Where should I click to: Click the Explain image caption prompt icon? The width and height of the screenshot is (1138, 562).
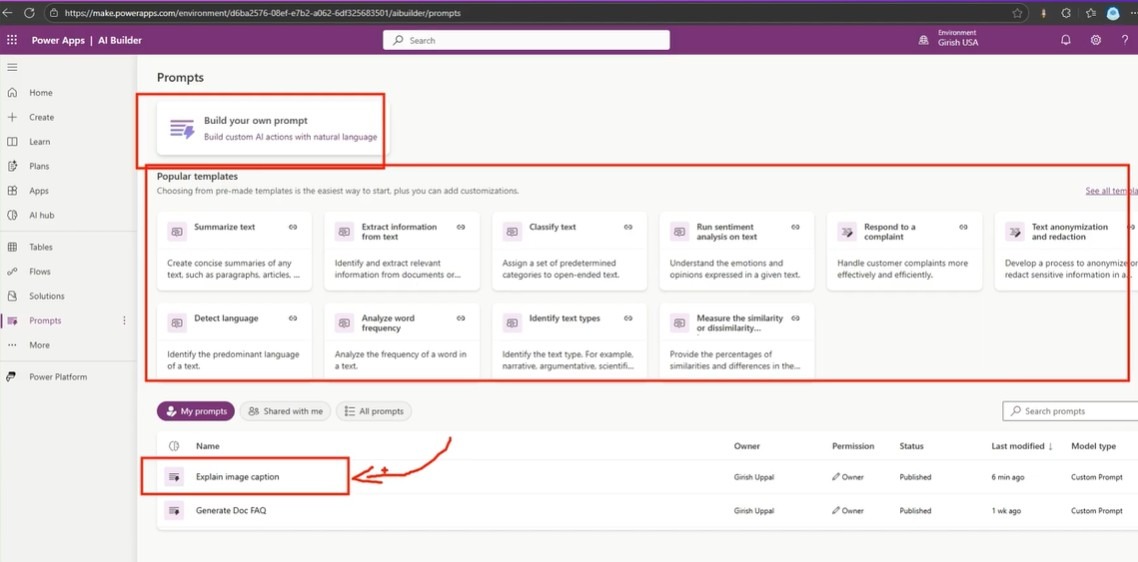coord(175,477)
